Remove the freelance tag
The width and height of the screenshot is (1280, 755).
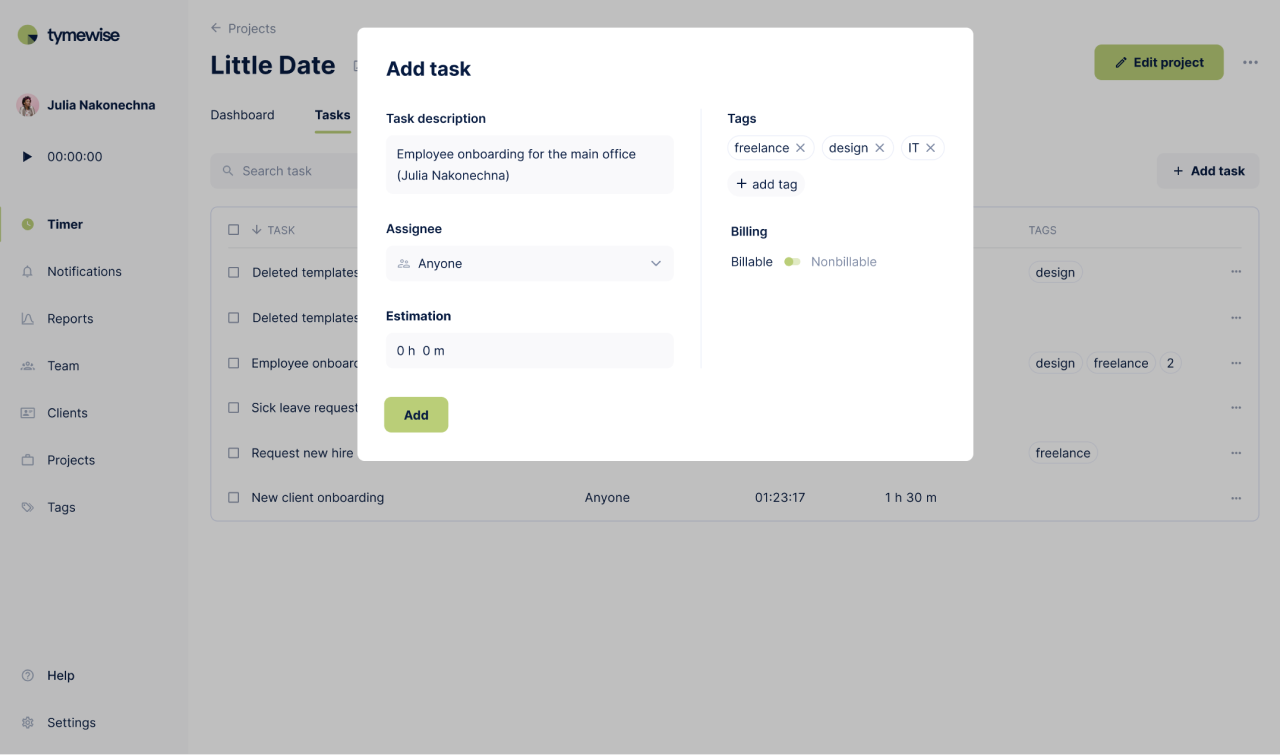click(x=800, y=148)
